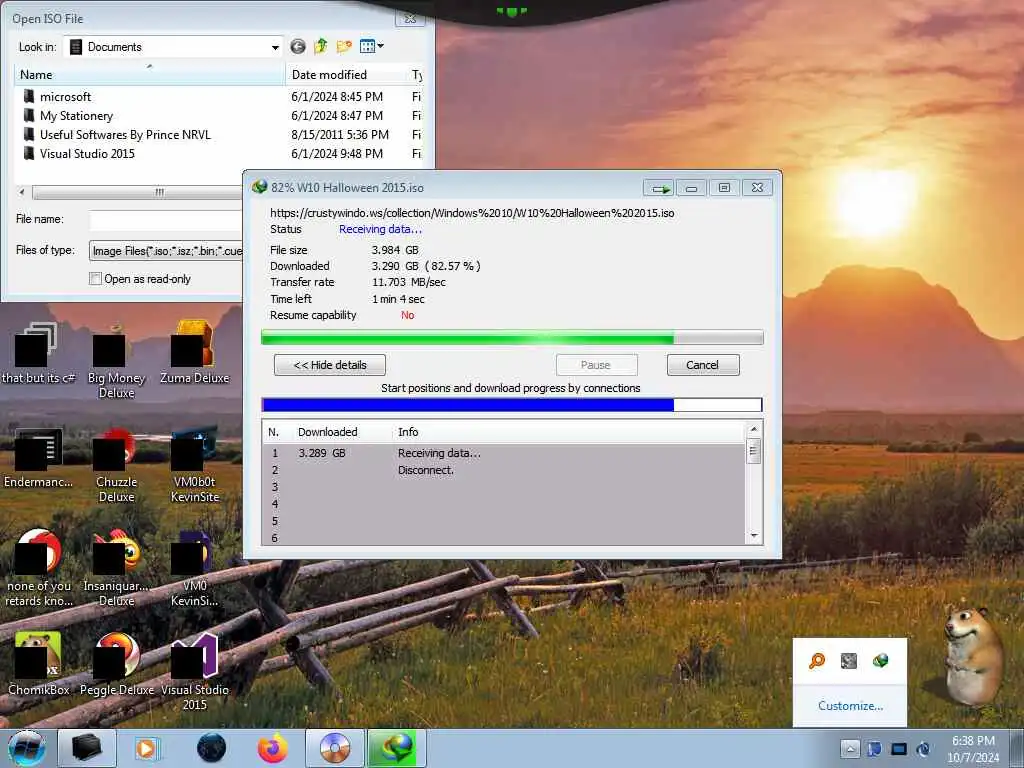Viewport: 1024px width, 768px height.
Task: Open the View Menu icon in Open ISO File
Action: click(x=372, y=46)
